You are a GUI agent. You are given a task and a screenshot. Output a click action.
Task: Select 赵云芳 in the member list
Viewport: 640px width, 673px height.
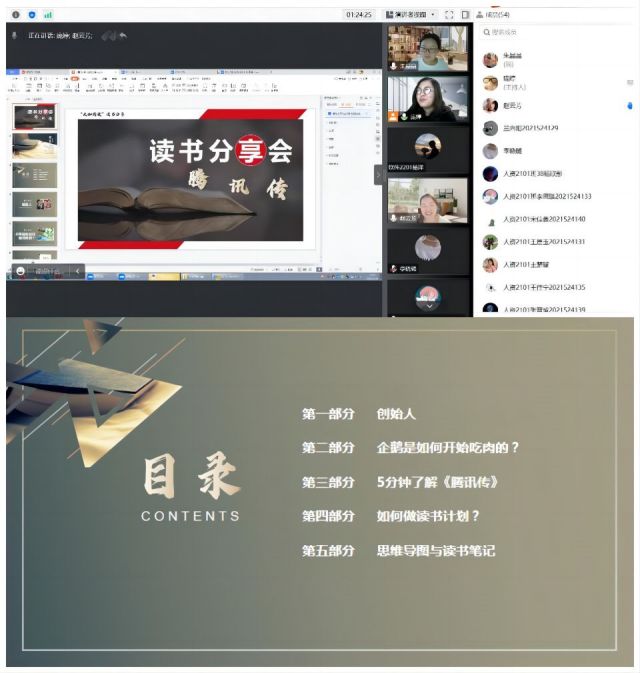(556, 105)
